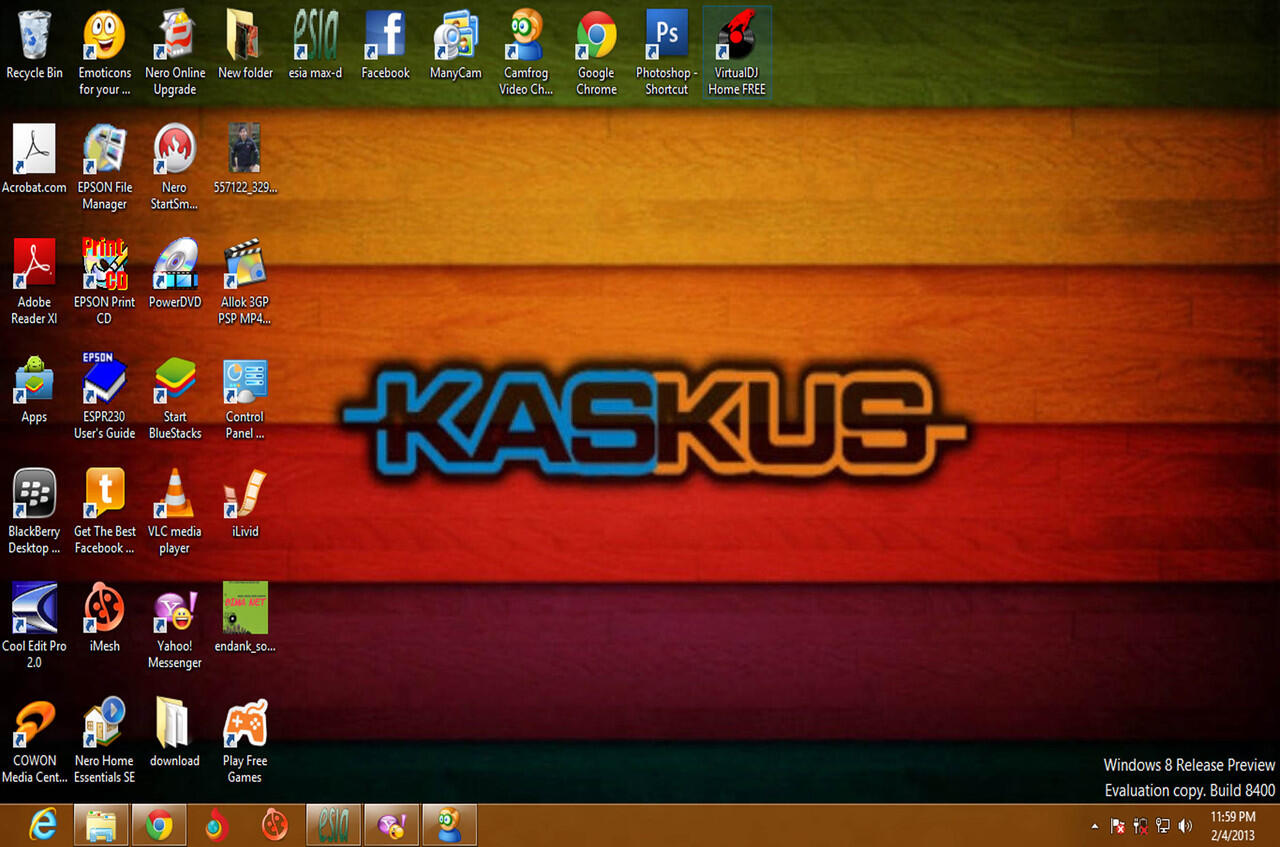Click the Photoshop - Shortcut desktop icon

pos(666,54)
